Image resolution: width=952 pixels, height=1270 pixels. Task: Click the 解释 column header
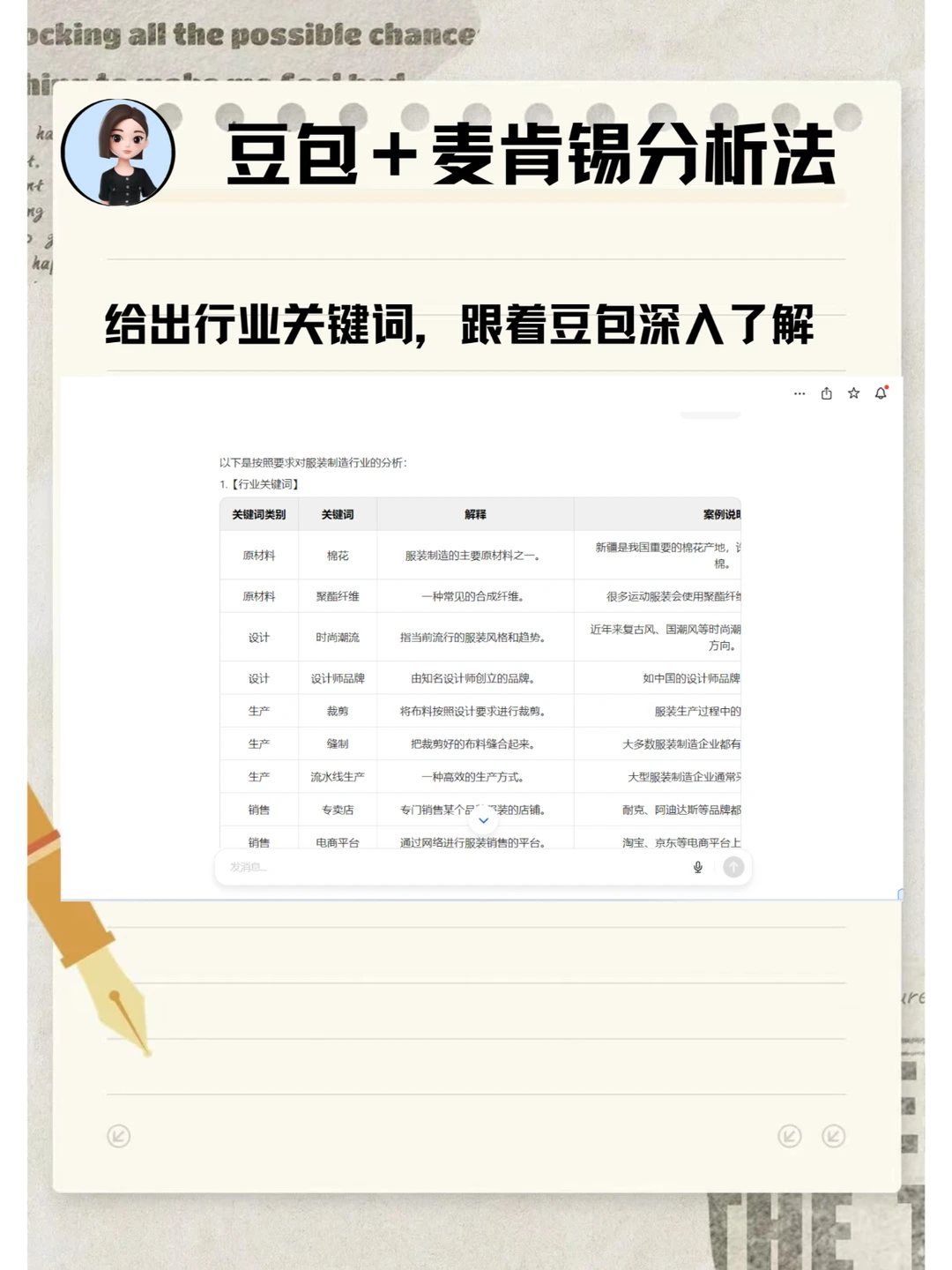pyautogui.click(x=475, y=514)
